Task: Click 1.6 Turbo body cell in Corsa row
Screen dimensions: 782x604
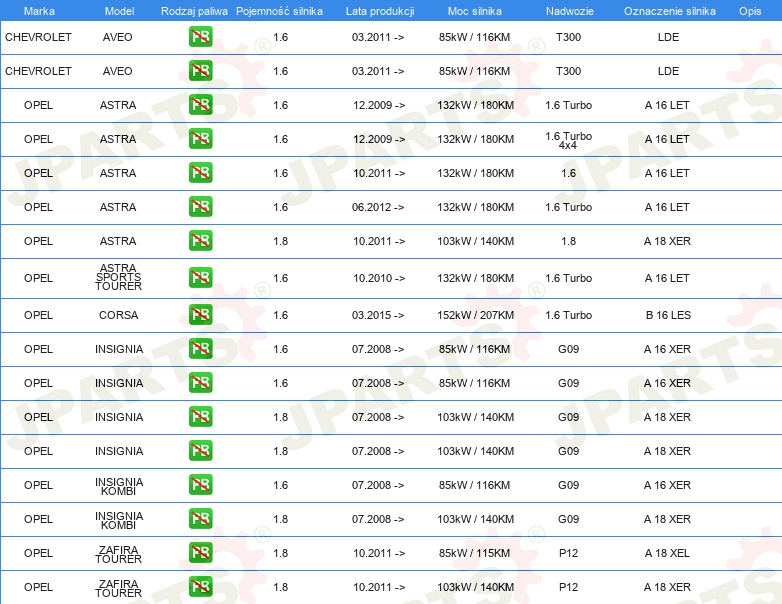Action: pos(568,315)
